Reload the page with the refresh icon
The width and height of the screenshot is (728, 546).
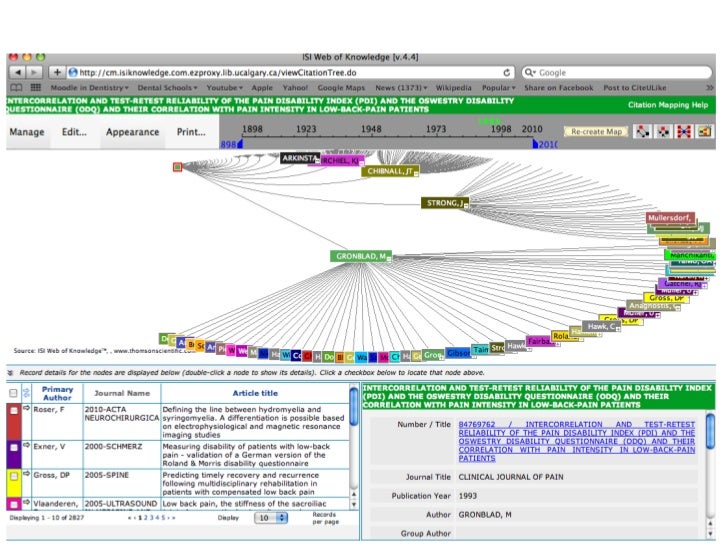click(x=507, y=72)
